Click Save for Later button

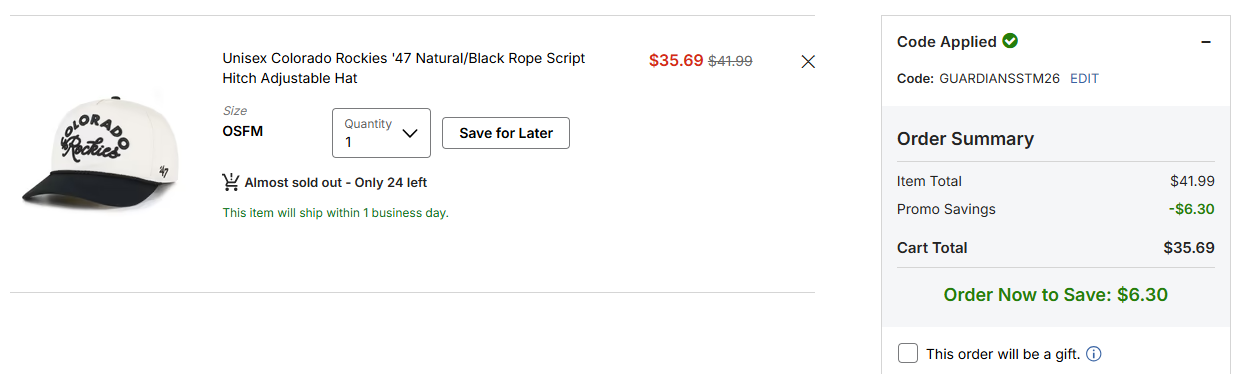[506, 133]
